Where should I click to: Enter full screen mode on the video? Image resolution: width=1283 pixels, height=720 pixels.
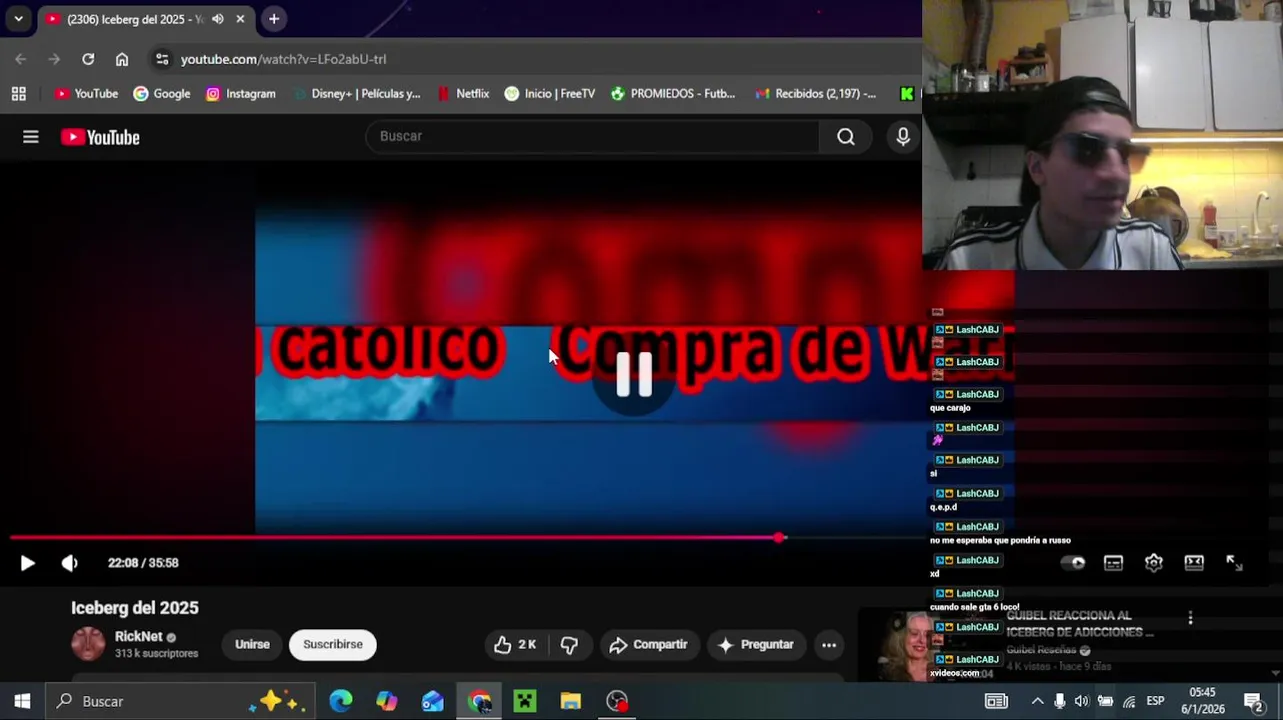1235,563
